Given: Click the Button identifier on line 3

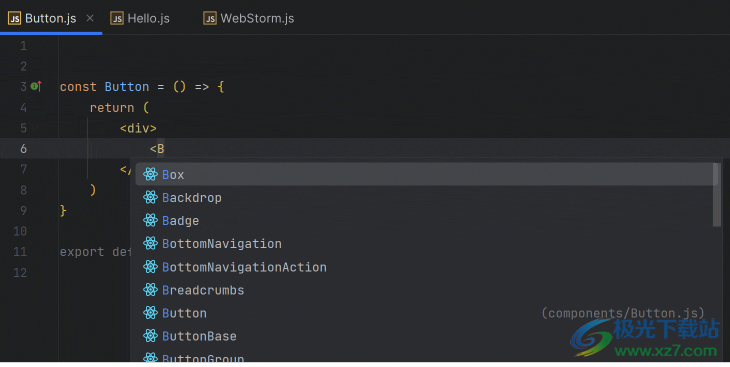Looking at the screenshot, I should tap(127, 87).
